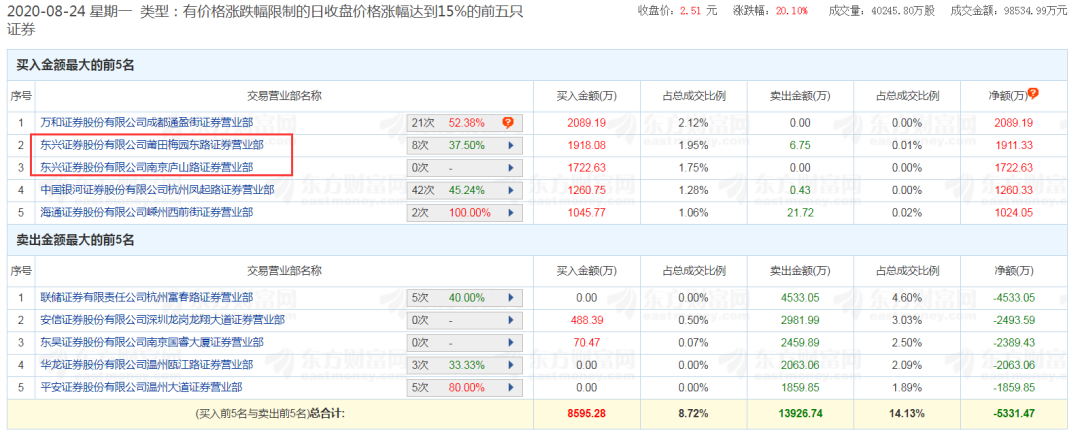Image resolution: width=1080 pixels, height=439 pixels.
Task: Expand the 安信证券深圳龙岗 0次 stats box
Action: 511,320
